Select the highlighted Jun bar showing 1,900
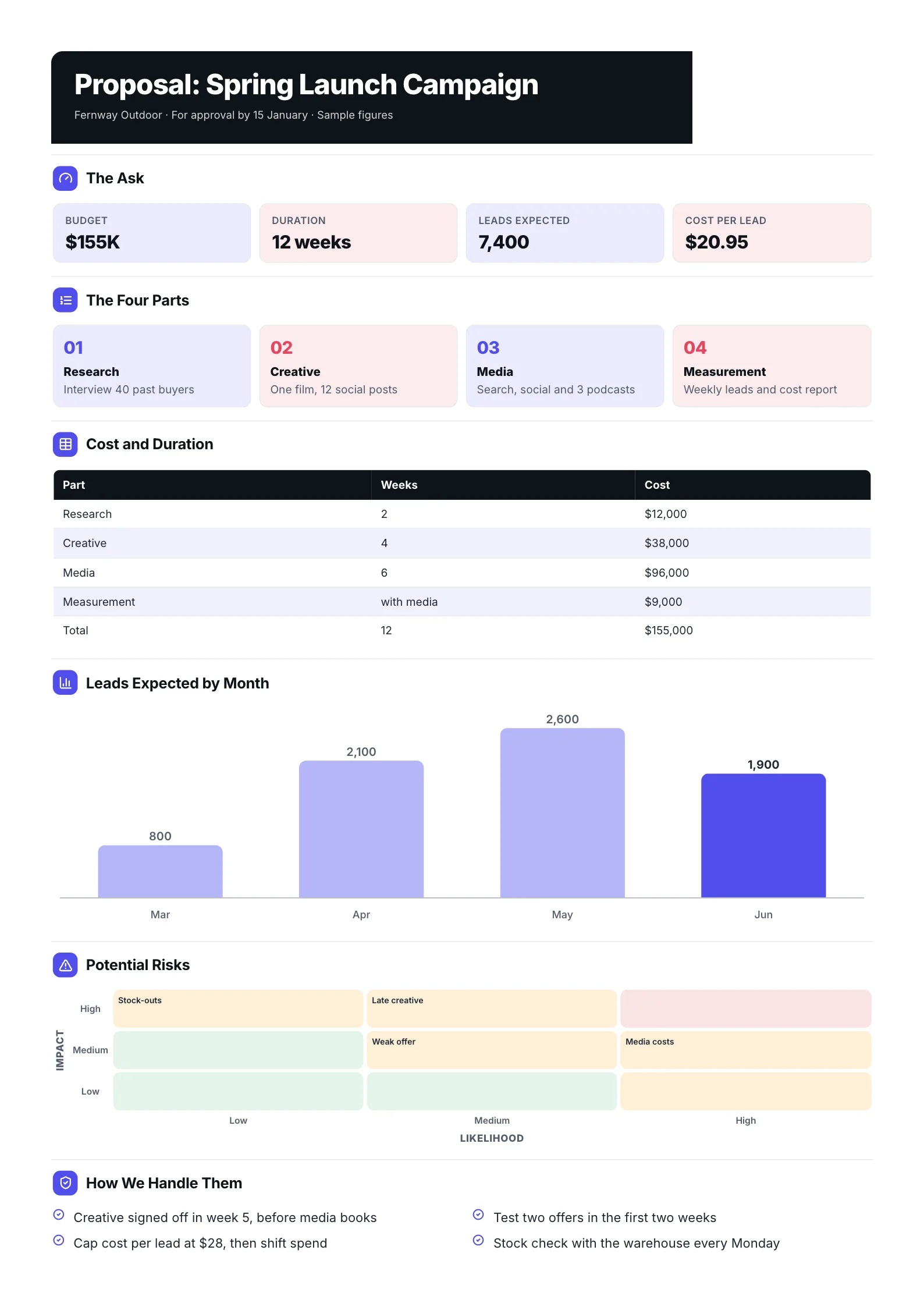Viewport: 924px width, 1307px height. point(763,836)
